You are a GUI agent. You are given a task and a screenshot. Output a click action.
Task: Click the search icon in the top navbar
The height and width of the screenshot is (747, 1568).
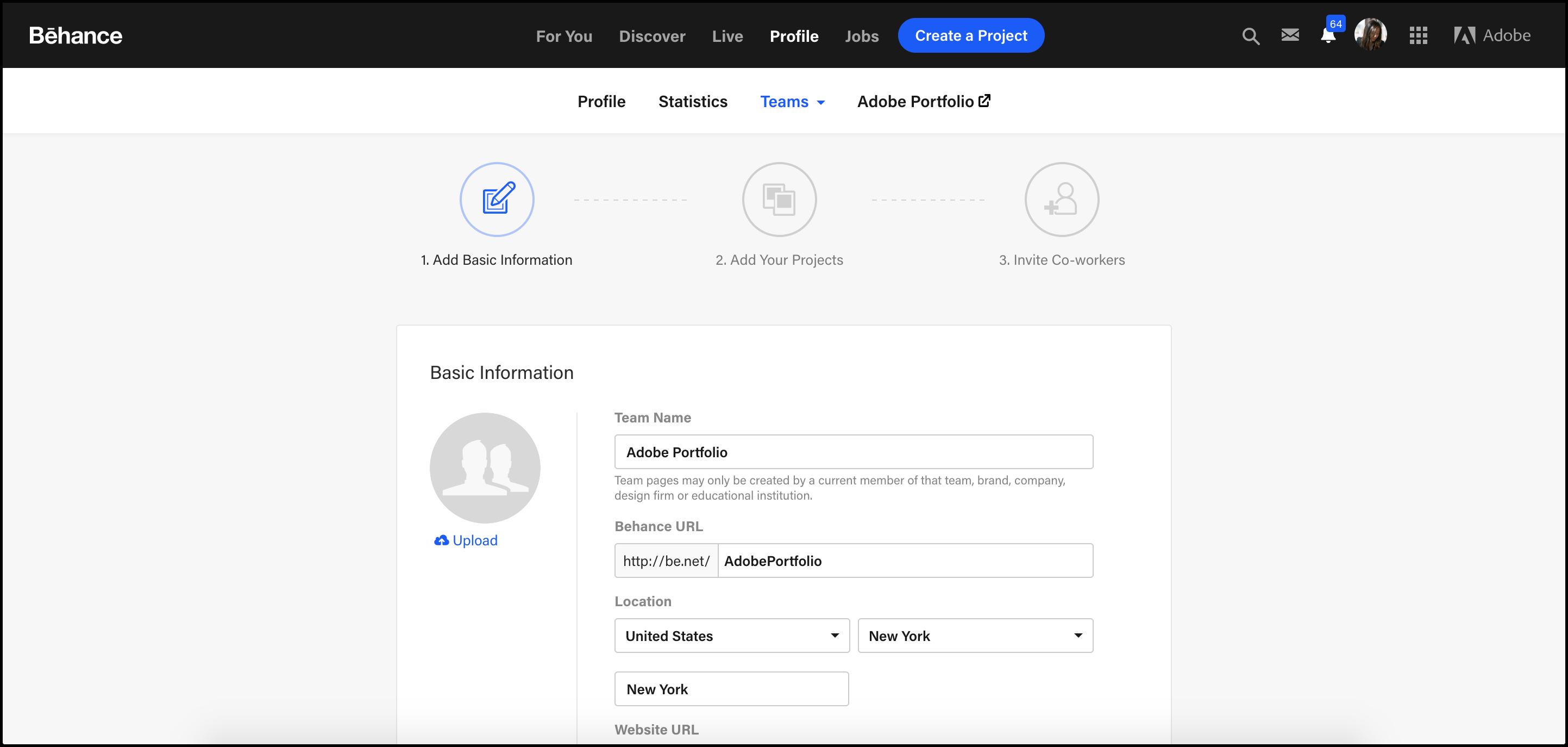pos(1250,35)
